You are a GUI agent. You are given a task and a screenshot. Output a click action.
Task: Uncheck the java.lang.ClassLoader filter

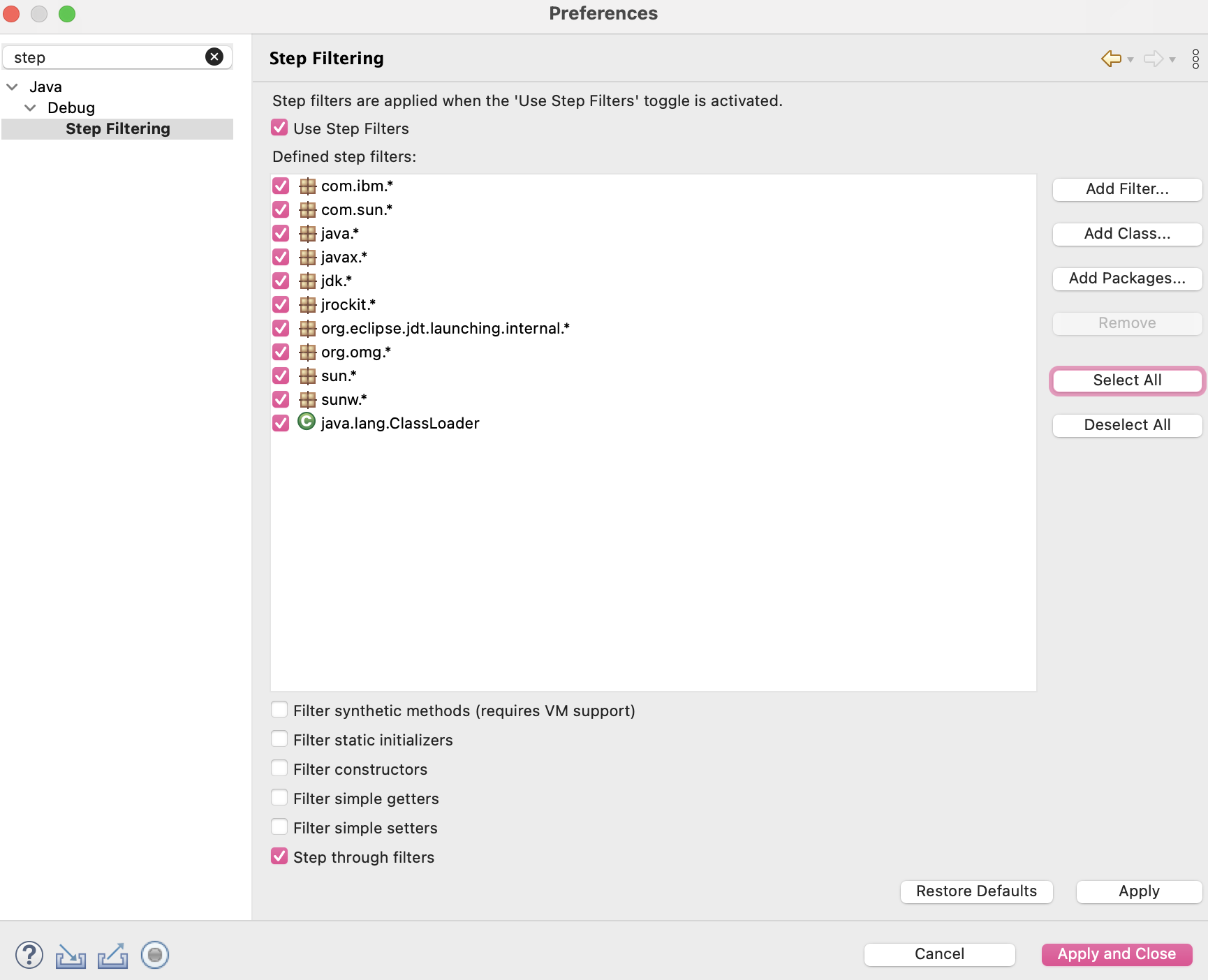coord(281,423)
